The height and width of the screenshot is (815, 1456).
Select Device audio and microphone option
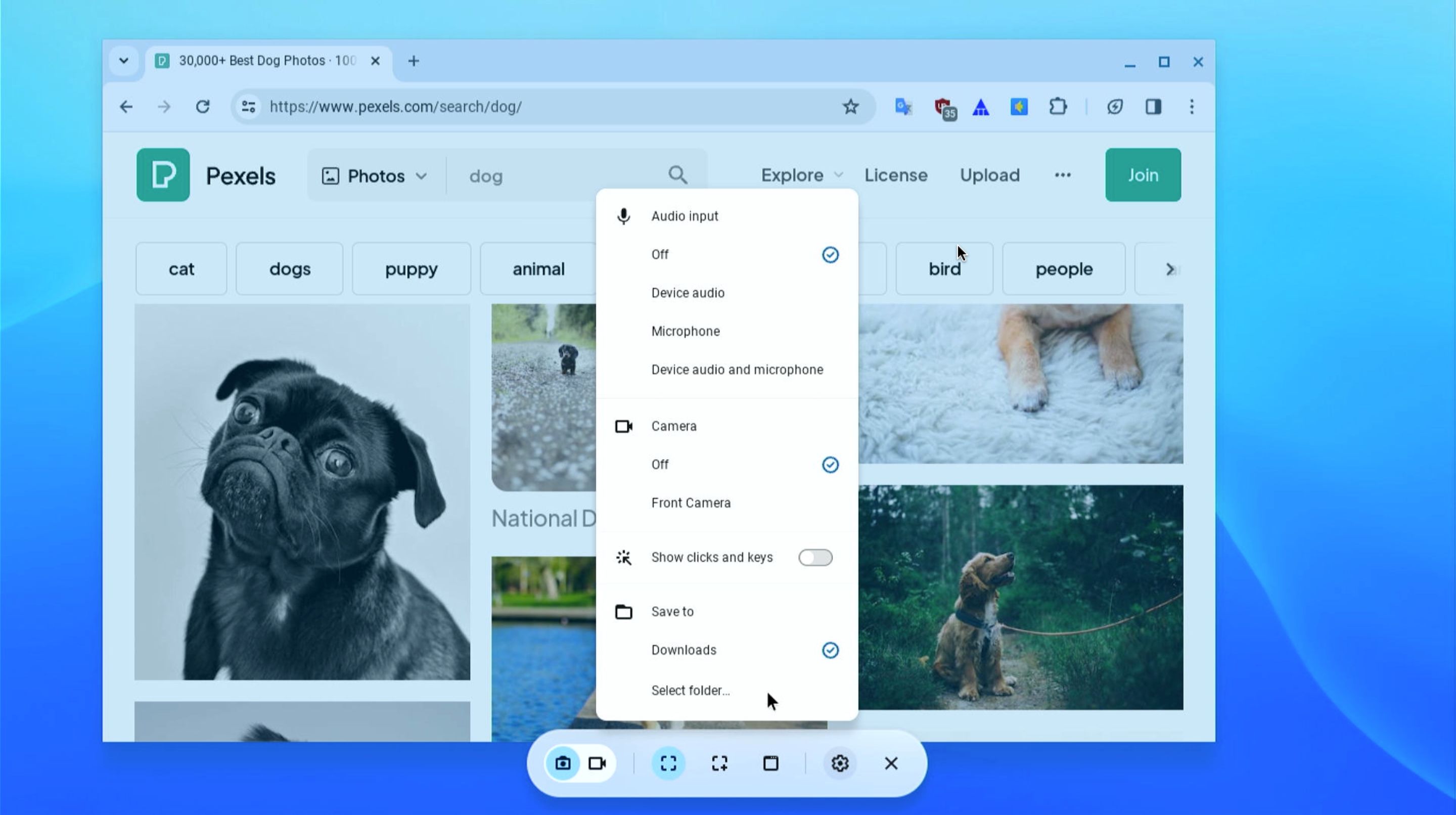point(737,369)
